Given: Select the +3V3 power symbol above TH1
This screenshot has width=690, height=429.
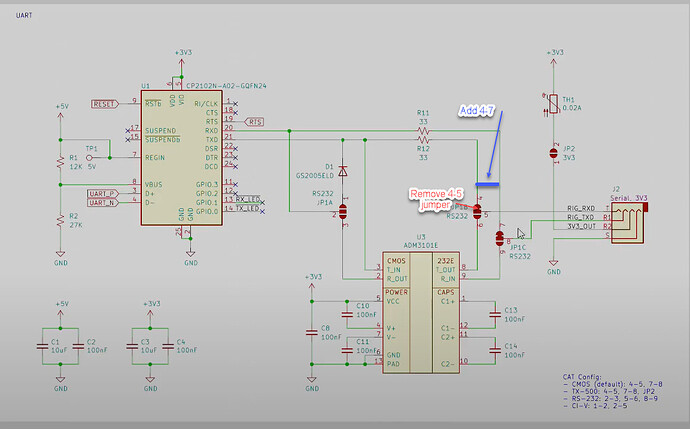Looking at the screenshot, I should click(x=554, y=58).
